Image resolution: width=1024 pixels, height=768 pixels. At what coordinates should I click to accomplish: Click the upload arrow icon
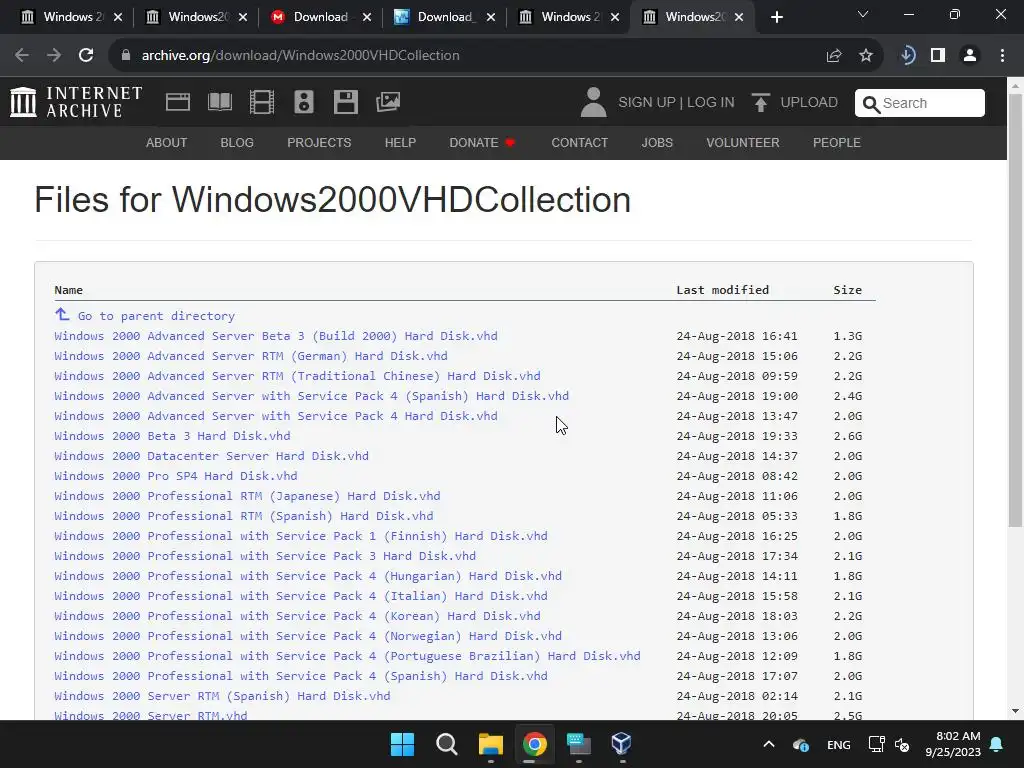pos(760,103)
